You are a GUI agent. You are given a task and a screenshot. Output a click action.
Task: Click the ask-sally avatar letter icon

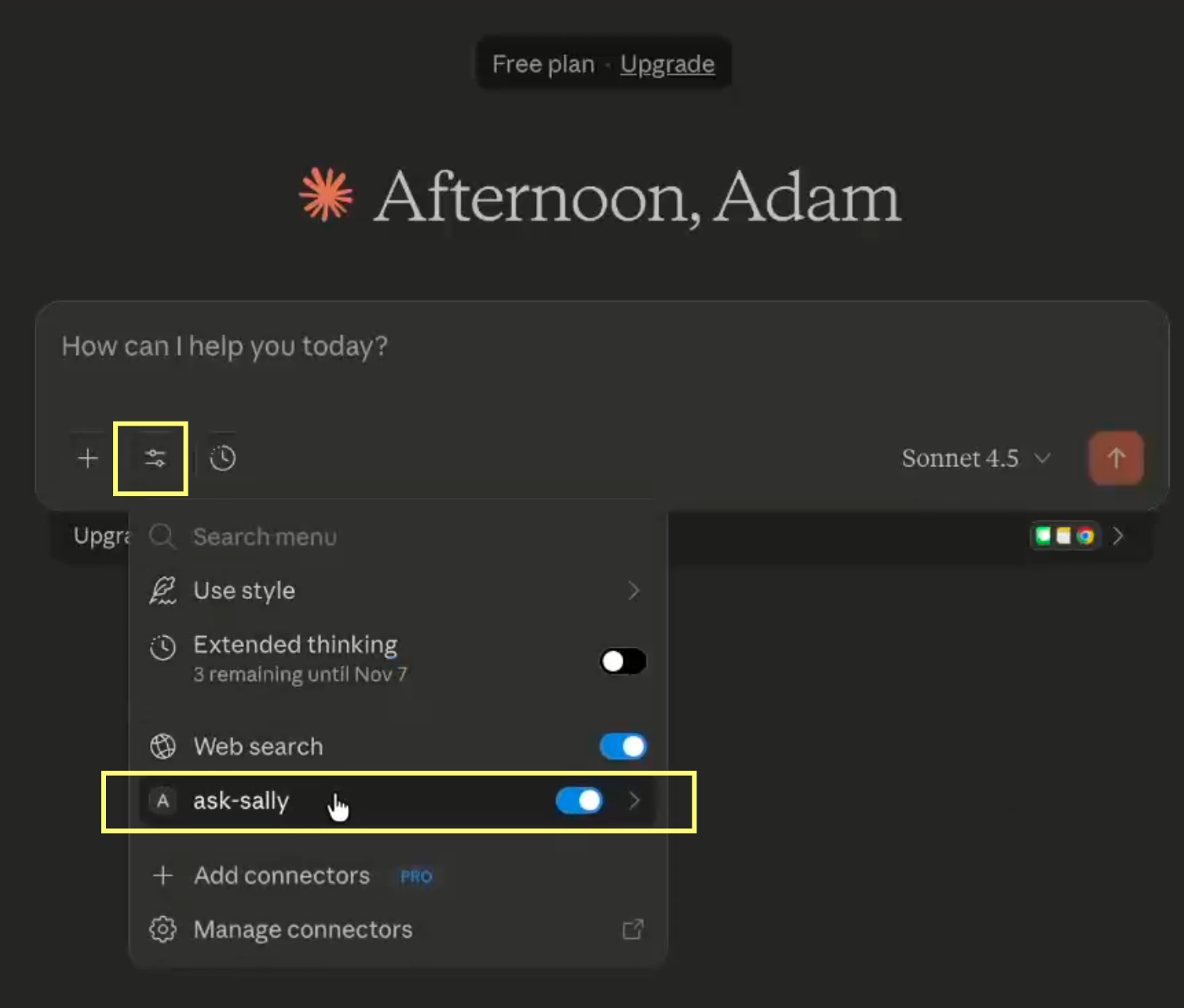[x=163, y=801]
